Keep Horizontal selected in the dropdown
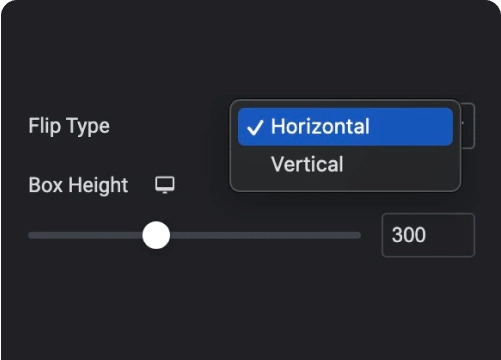The width and height of the screenshot is (501, 360). [x=345, y=127]
